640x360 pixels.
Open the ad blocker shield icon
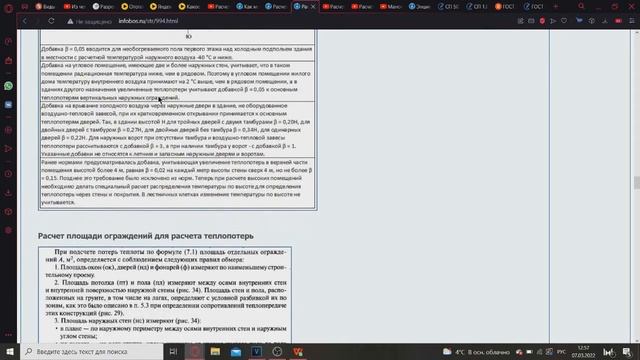pyautogui.click(x=542, y=21)
